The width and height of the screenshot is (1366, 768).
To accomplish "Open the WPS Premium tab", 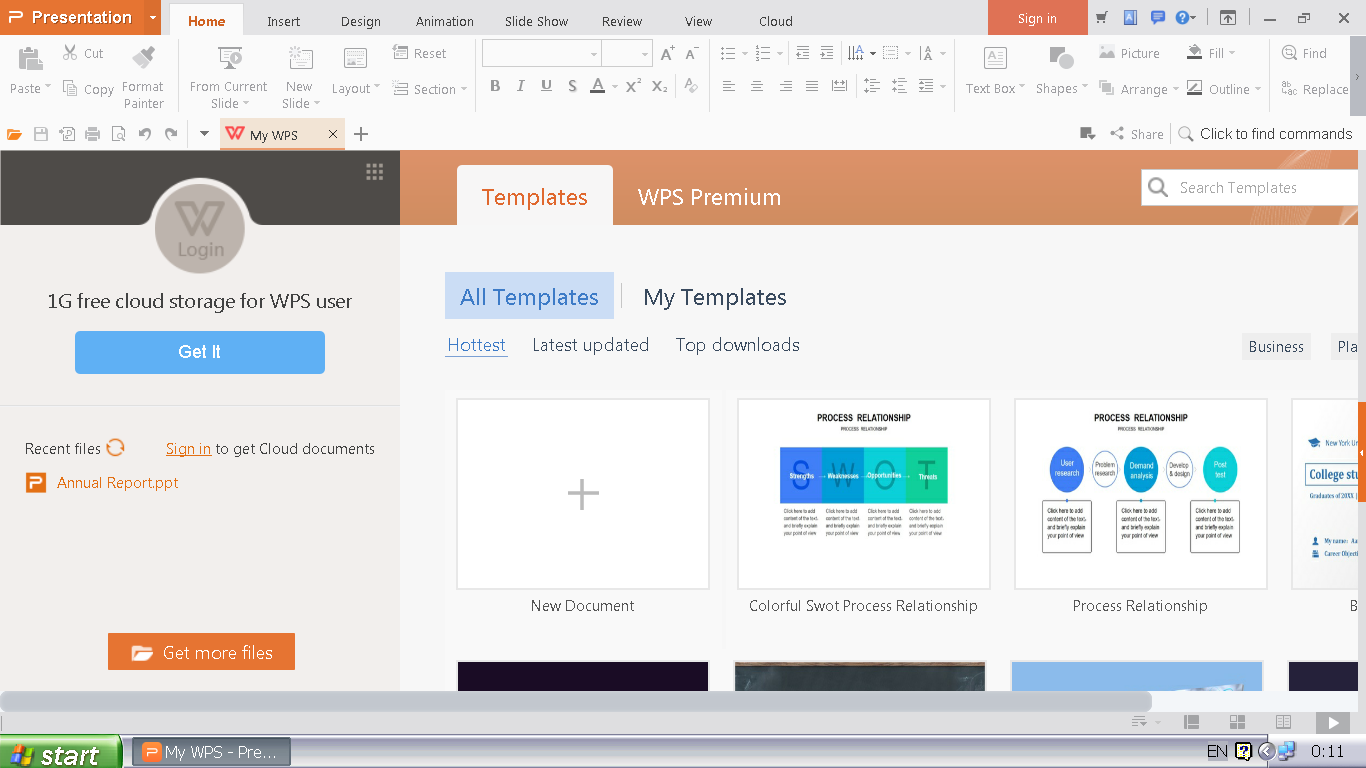I will (x=708, y=197).
